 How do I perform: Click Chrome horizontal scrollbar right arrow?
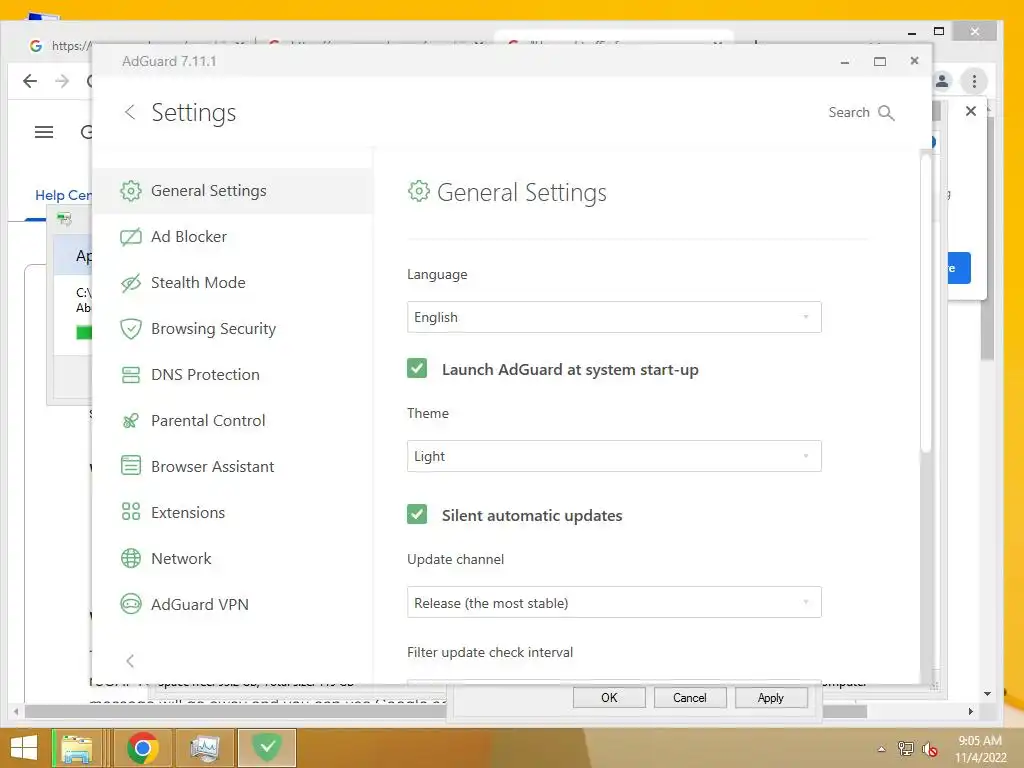[x=970, y=711]
